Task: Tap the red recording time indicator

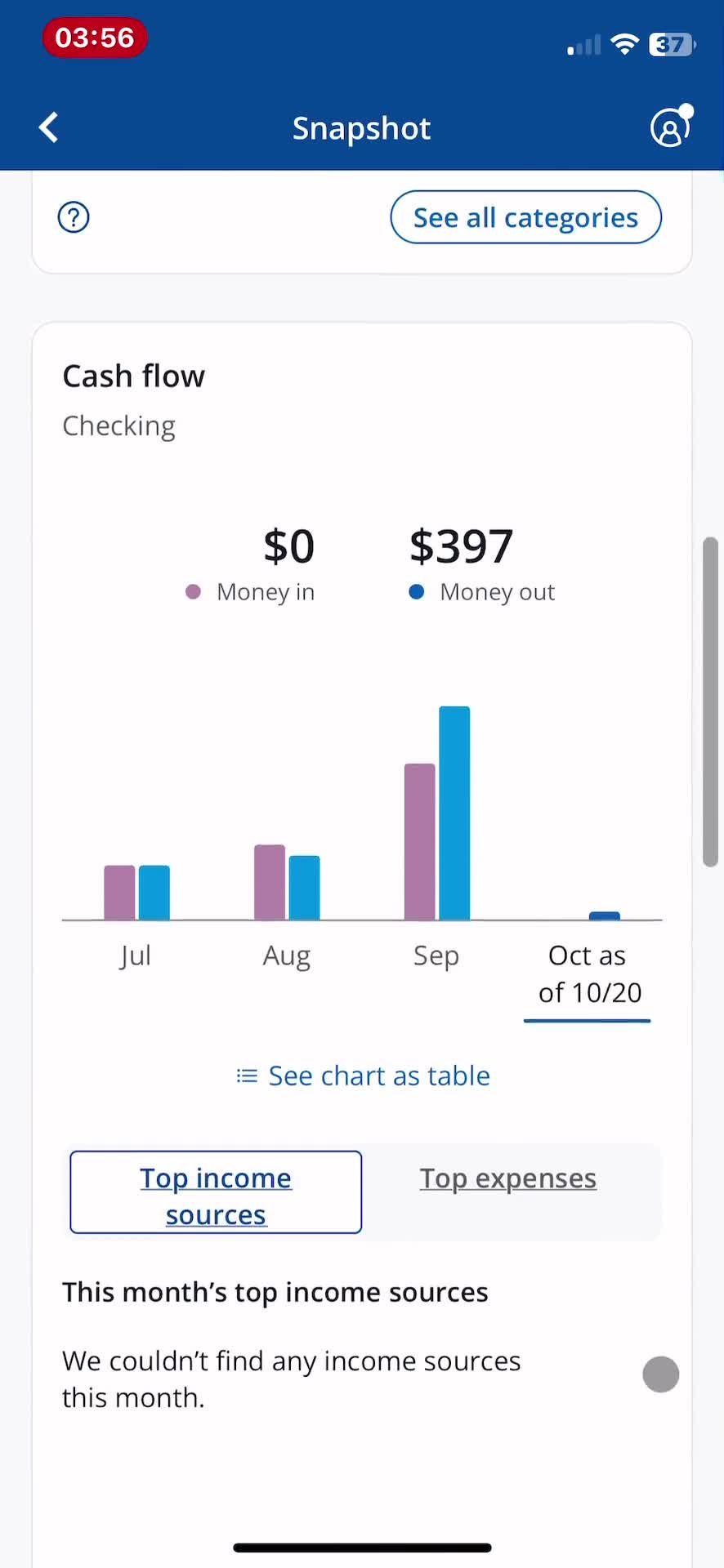Action: [x=95, y=38]
